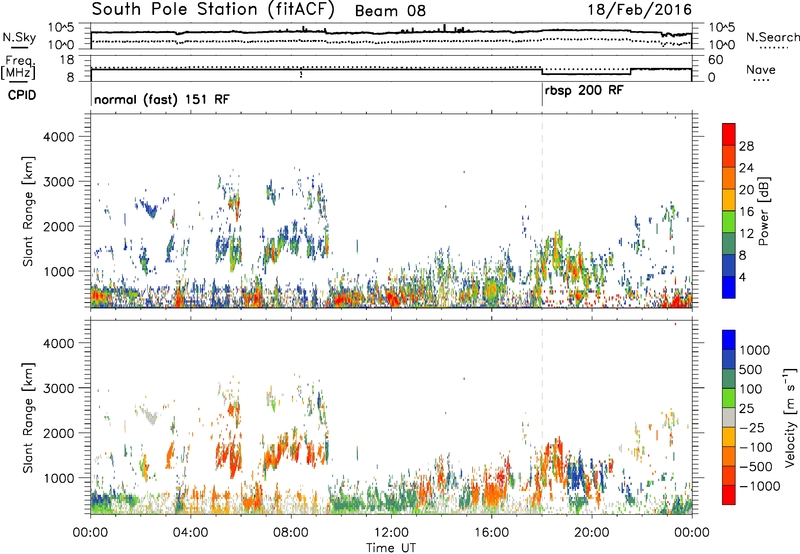
Task: Click the frequency step-down line near 18:00
Action: [542, 71]
